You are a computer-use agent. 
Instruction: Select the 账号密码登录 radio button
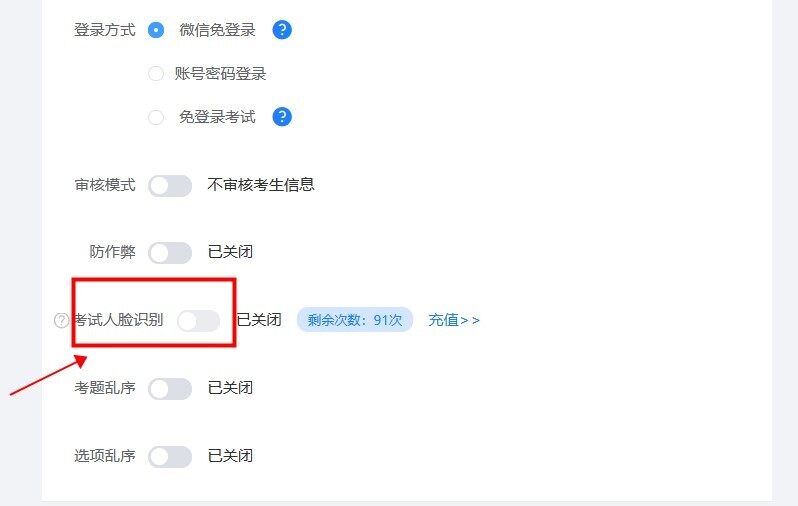point(156,73)
